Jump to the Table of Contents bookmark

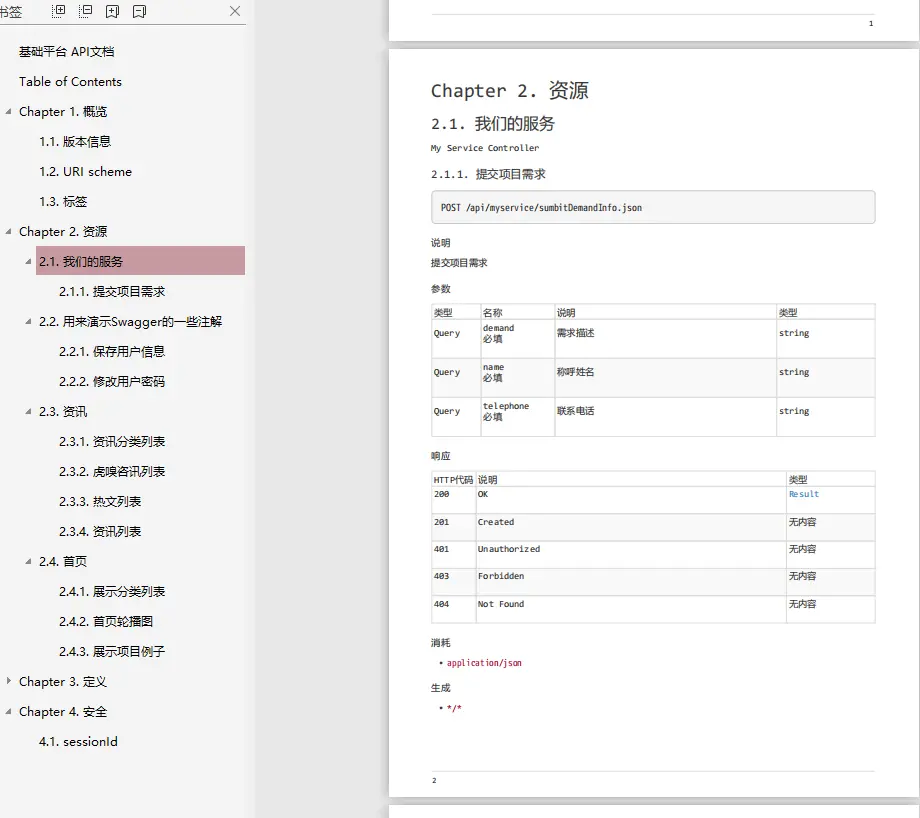[70, 82]
